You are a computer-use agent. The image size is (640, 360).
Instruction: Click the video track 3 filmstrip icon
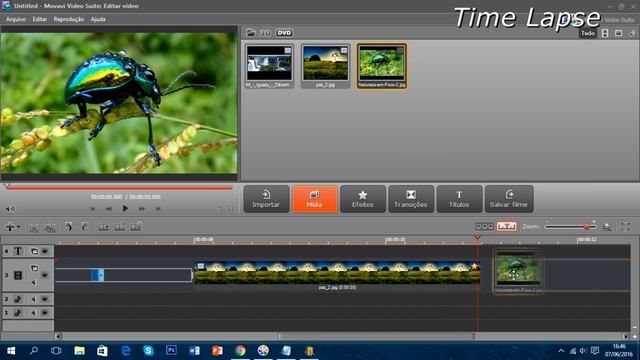tap(18, 275)
